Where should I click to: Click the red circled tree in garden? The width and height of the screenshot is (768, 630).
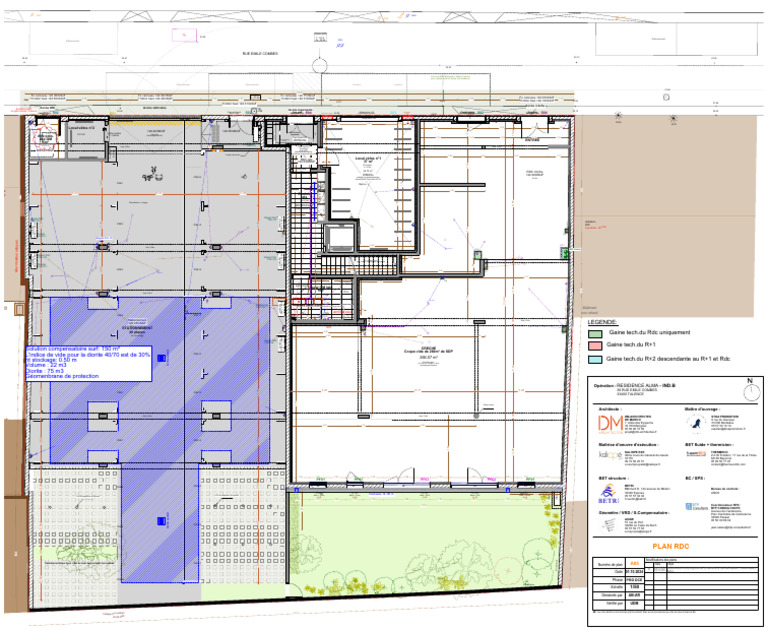click(x=510, y=571)
